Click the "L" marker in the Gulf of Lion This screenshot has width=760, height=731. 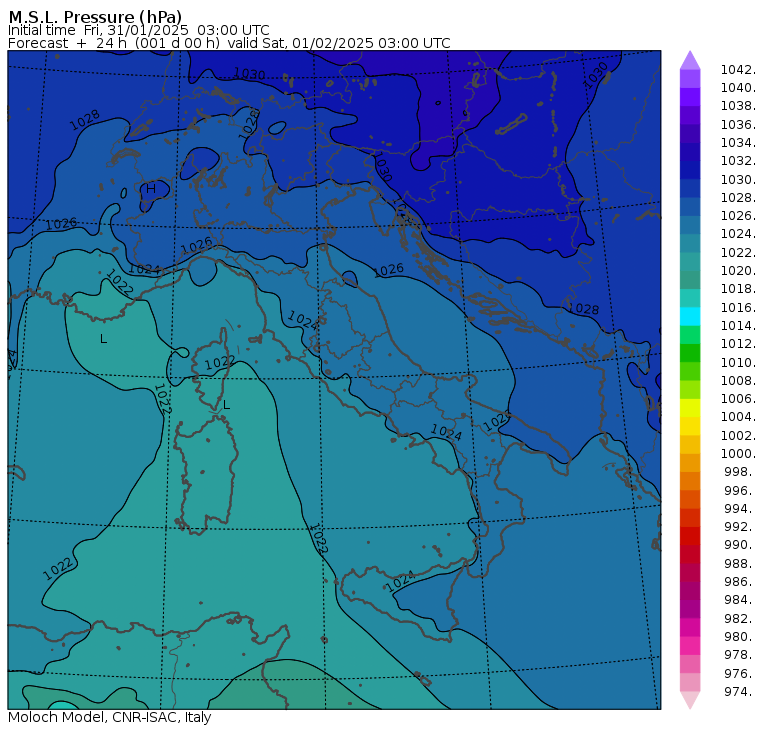coord(103,339)
